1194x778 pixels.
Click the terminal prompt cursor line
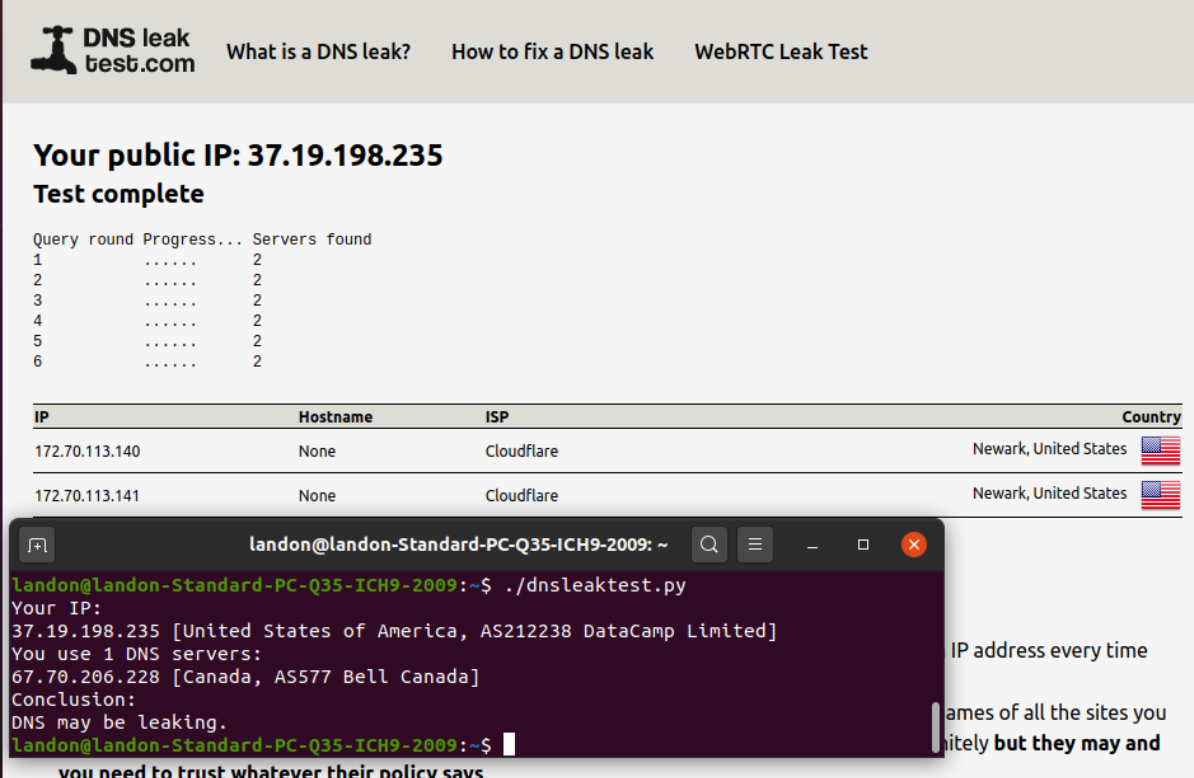[263, 745]
